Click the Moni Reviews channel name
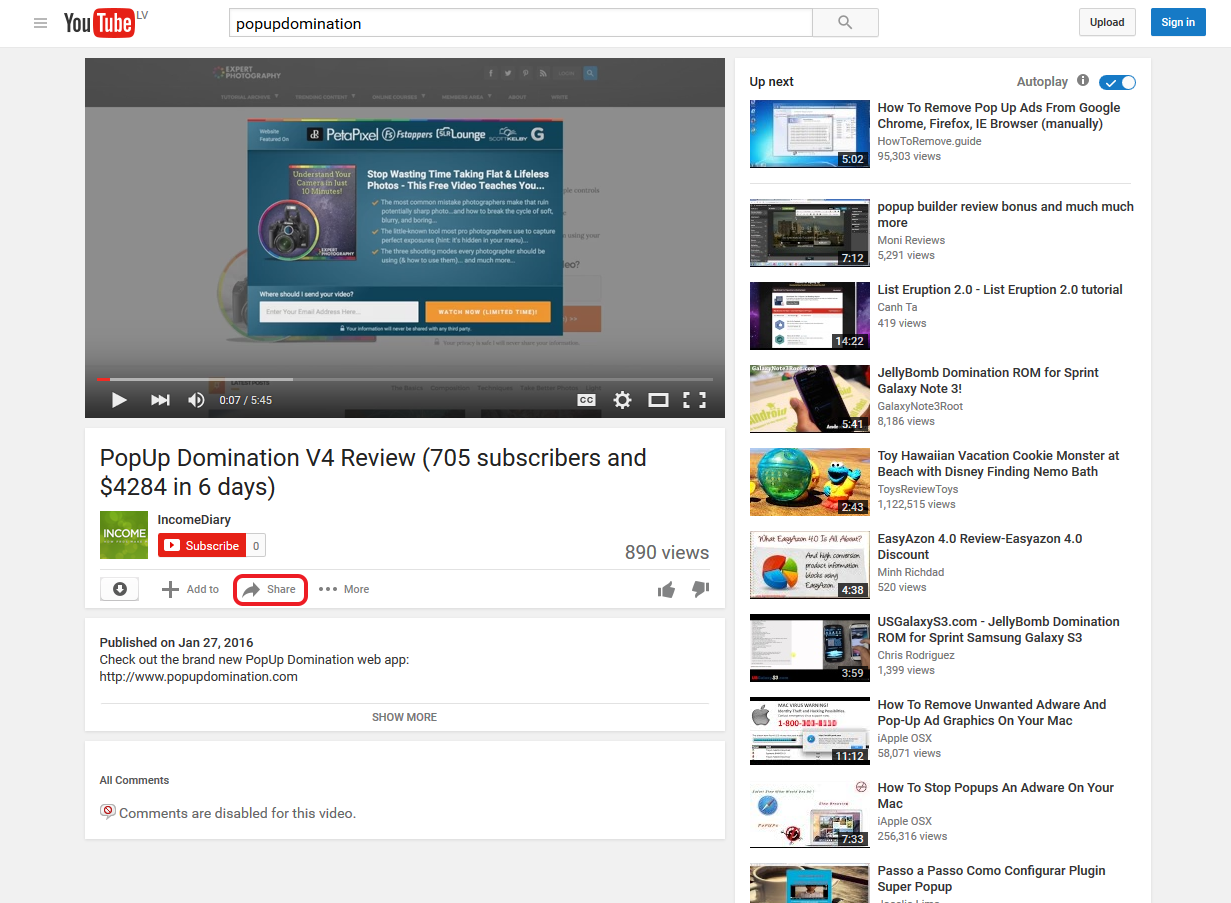 tap(911, 240)
